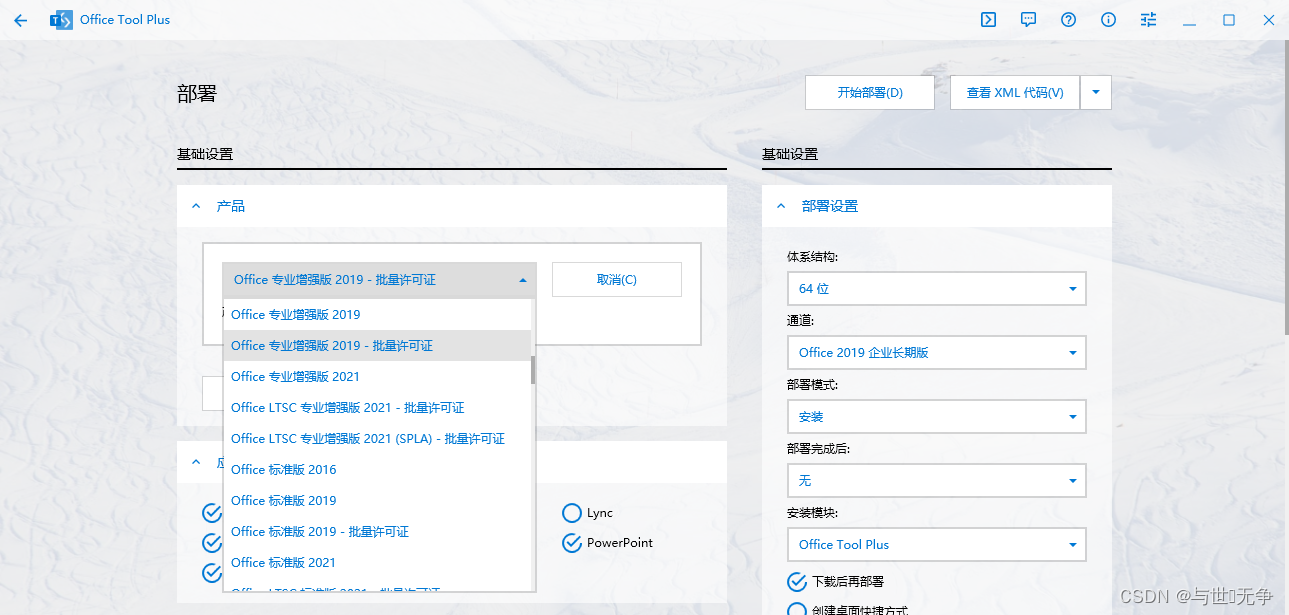Screen dimensions: 1289x615
Task: Open arrow menu next to 查看 XML 代码
Action: click(1096, 92)
